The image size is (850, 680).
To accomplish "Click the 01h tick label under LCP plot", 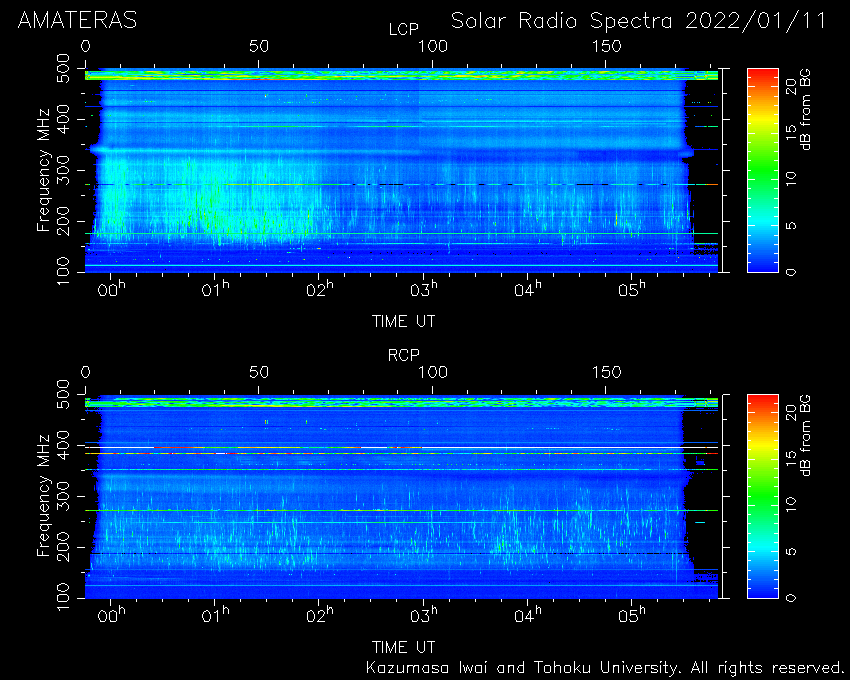I will click(x=215, y=289).
